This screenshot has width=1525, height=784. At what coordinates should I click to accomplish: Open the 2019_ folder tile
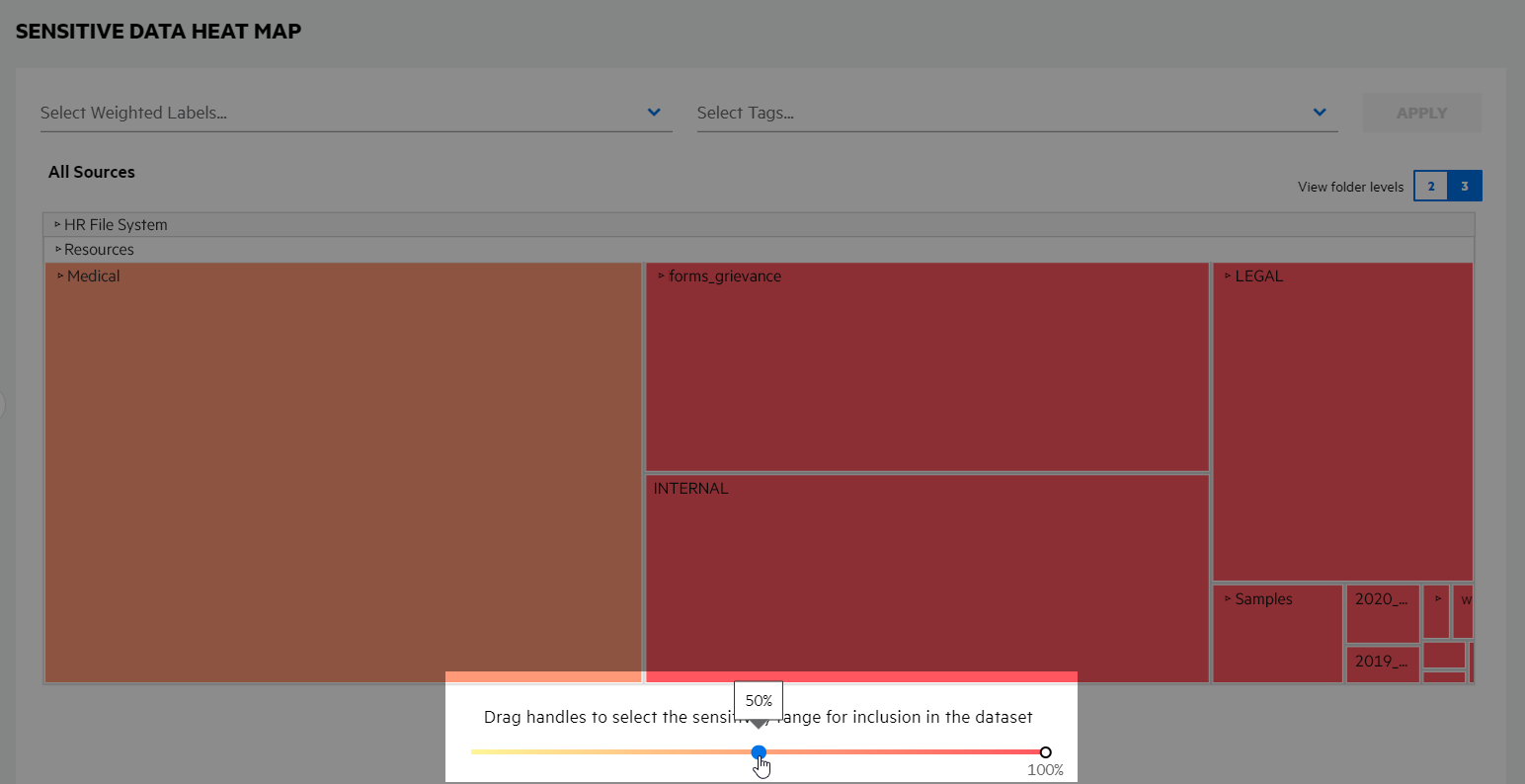tap(1382, 664)
